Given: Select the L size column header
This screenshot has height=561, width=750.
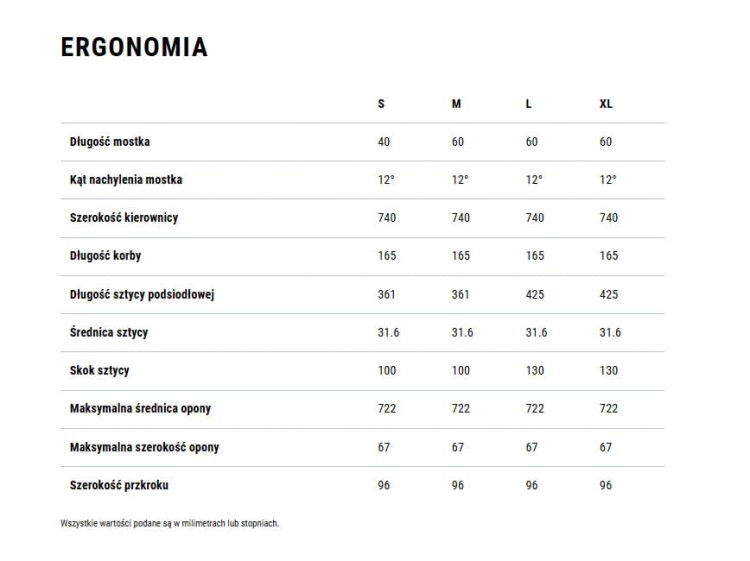Looking at the screenshot, I should (x=529, y=104).
